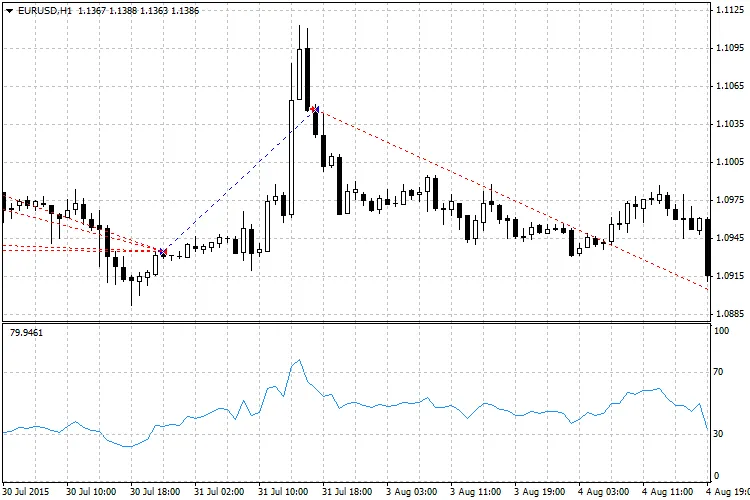Click the 1.1005 price scale label
This screenshot has width=750, height=500.
tap(728, 161)
